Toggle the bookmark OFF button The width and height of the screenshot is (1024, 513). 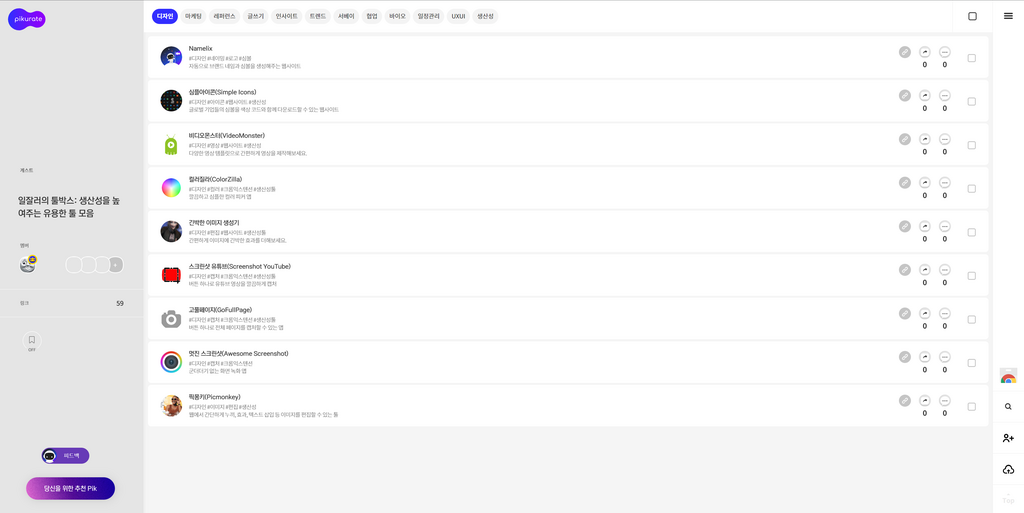tap(31, 341)
